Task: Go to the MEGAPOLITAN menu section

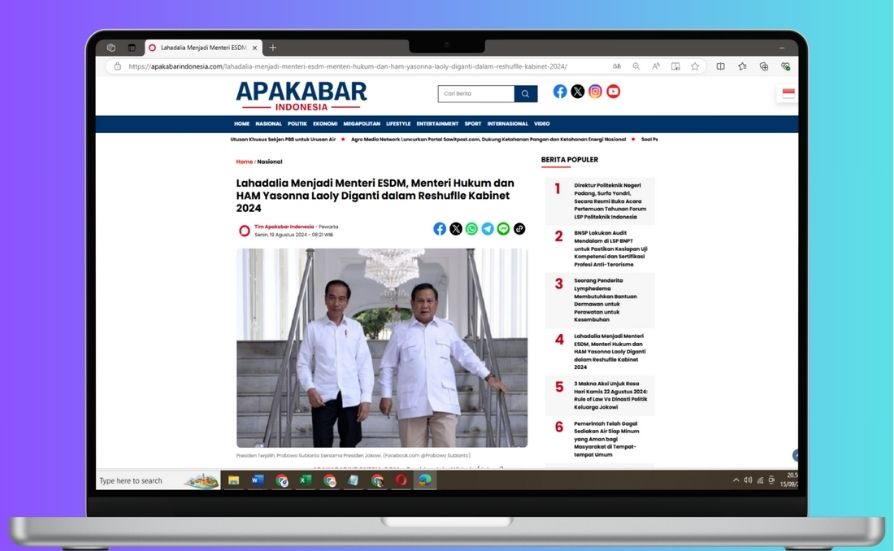Action: [361, 124]
